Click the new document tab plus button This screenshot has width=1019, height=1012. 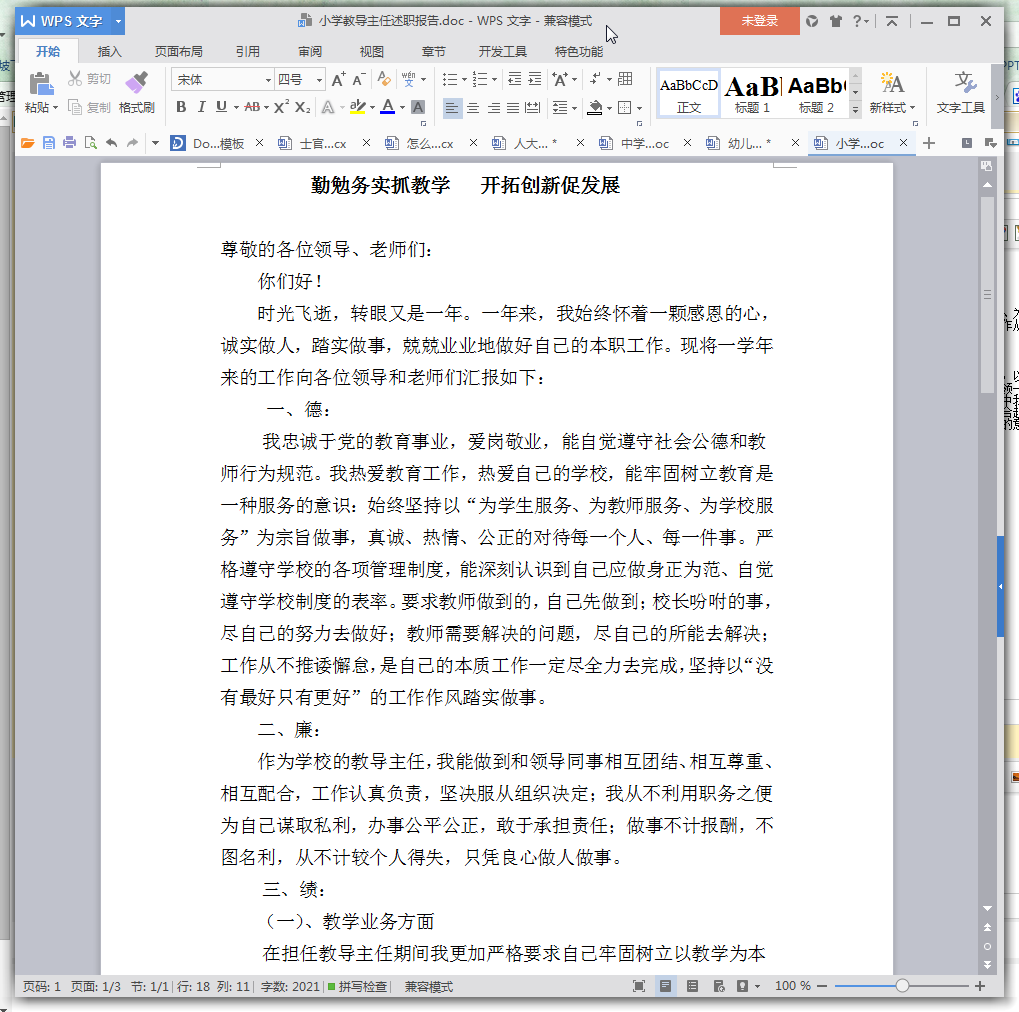(x=929, y=143)
